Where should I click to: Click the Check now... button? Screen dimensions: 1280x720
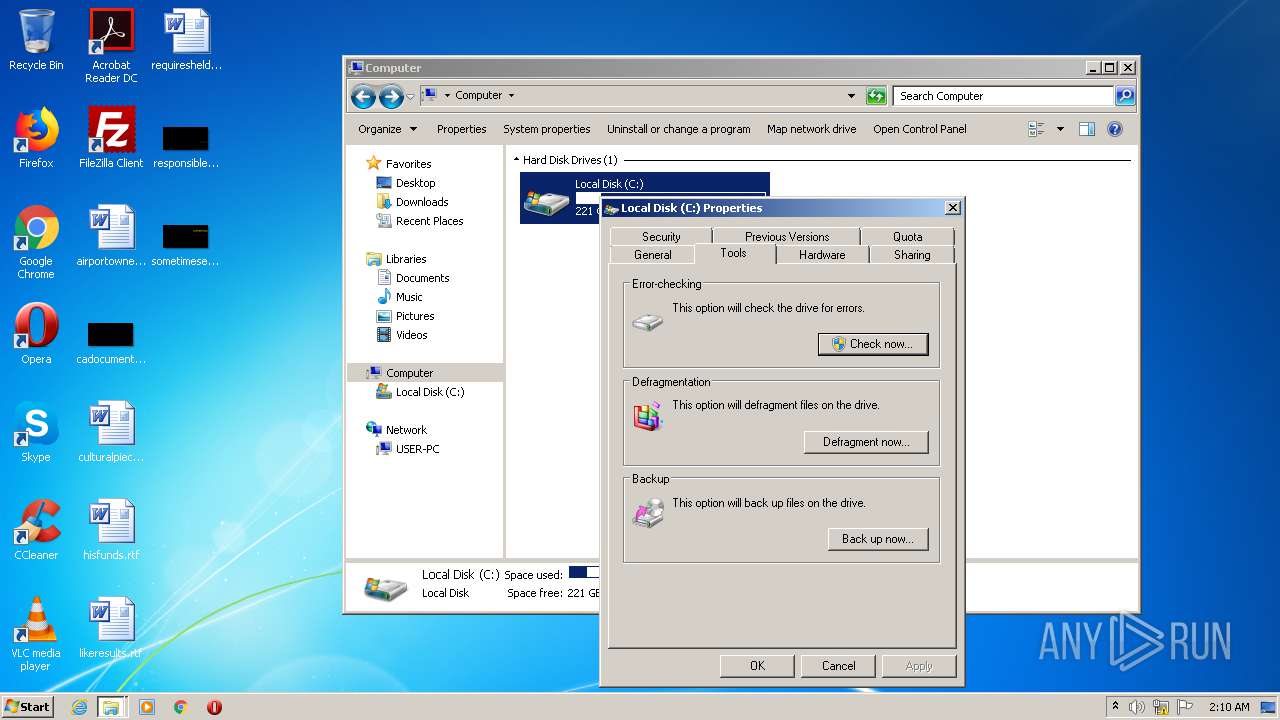(x=873, y=344)
